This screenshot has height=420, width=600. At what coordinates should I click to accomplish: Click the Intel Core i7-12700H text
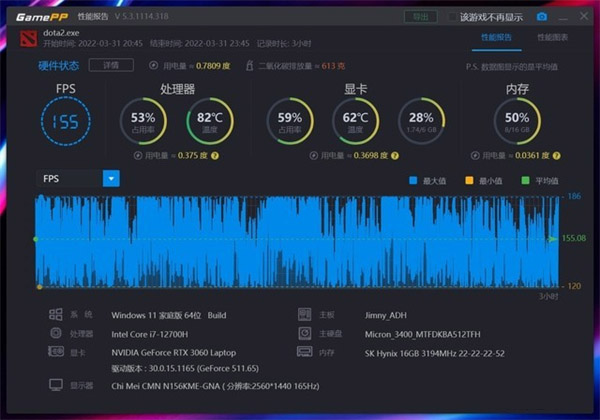[150, 334]
